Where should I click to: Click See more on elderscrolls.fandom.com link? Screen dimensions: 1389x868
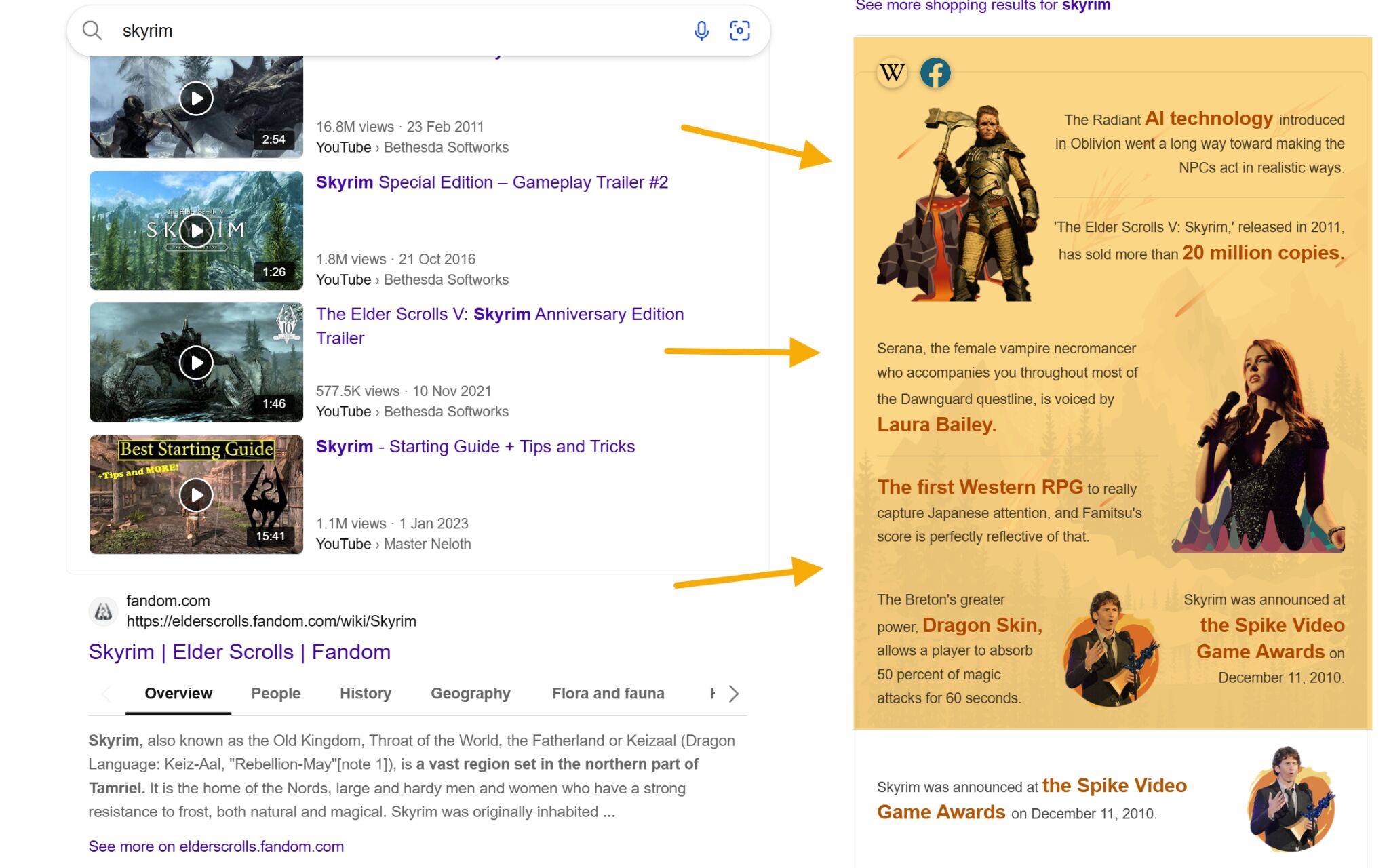point(216,846)
